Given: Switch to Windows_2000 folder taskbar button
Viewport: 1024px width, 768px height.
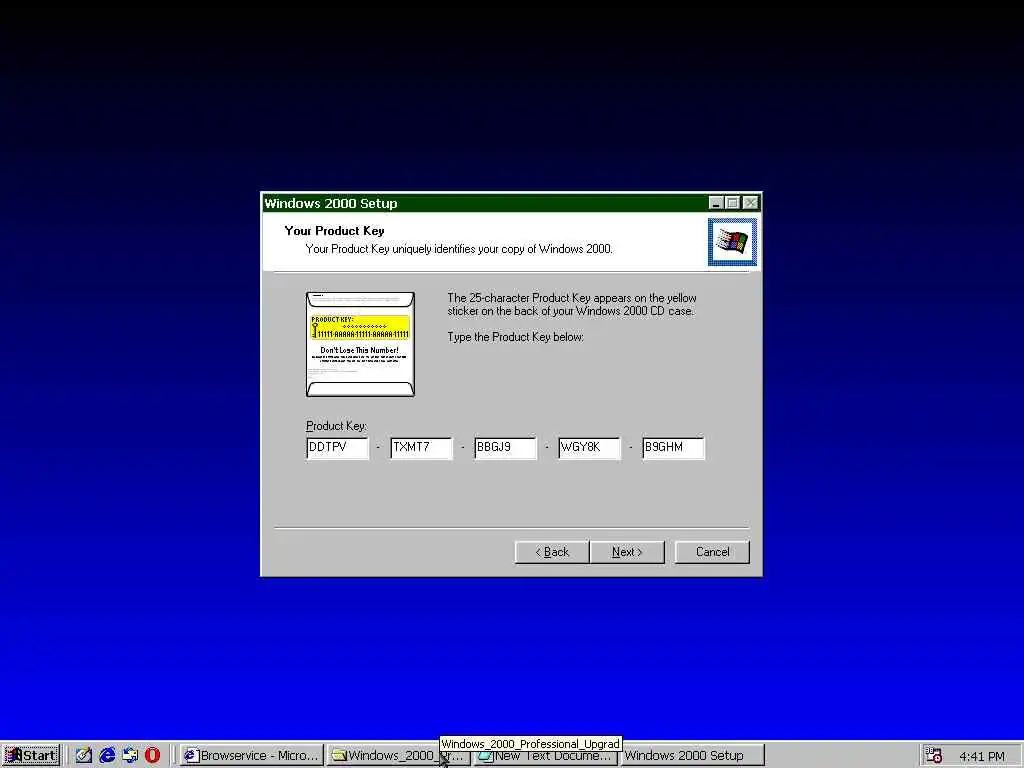Looking at the screenshot, I should point(398,755).
